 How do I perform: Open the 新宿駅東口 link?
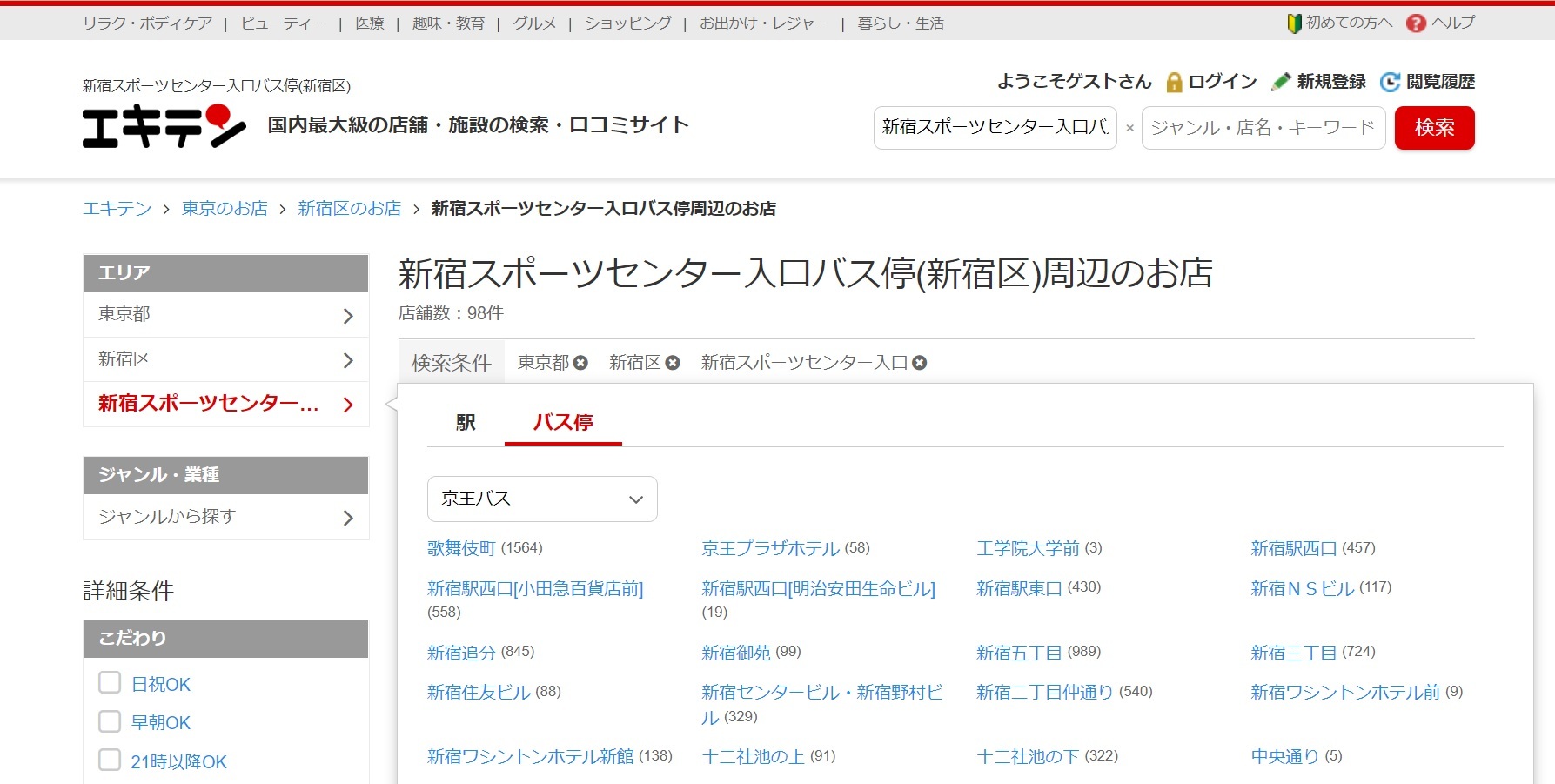click(x=1019, y=589)
